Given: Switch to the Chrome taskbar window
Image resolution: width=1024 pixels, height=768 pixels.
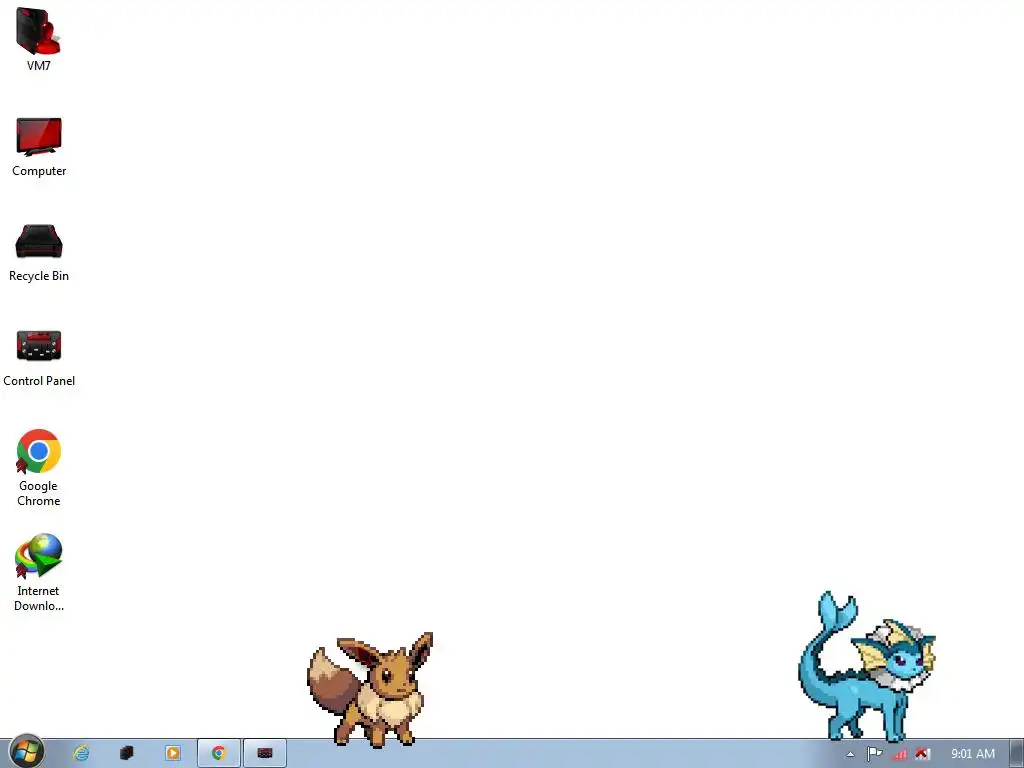Looking at the screenshot, I should point(219,753).
